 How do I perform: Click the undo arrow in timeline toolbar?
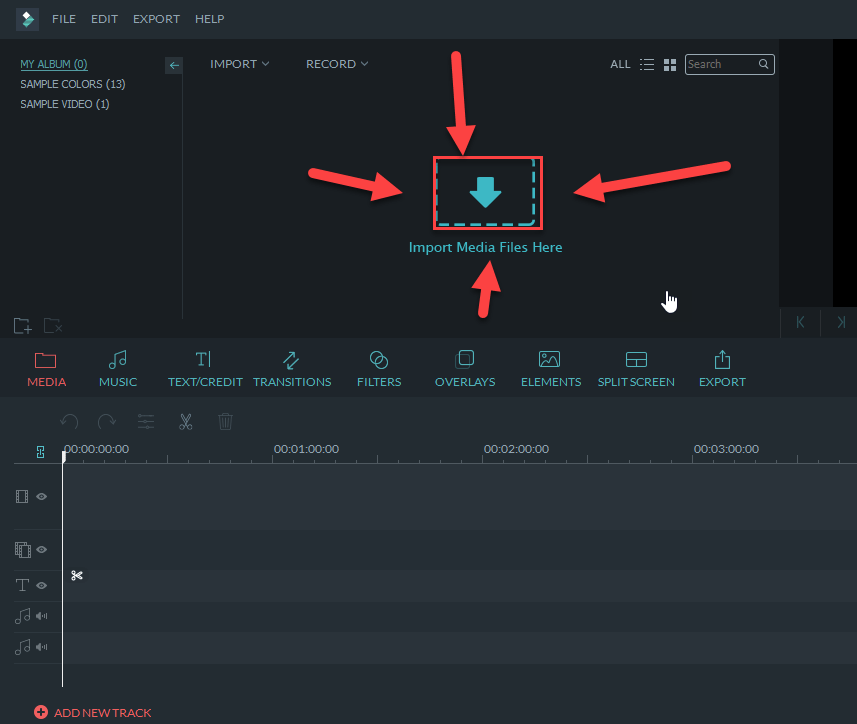[69, 422]
